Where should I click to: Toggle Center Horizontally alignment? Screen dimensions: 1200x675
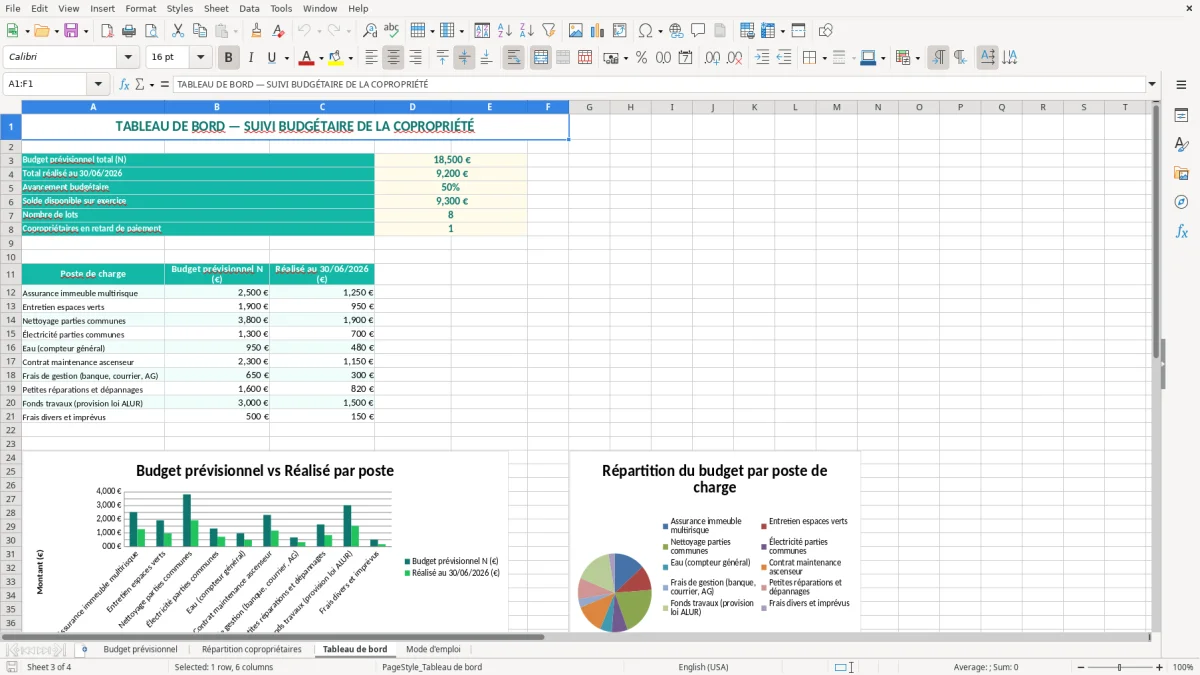393,58
